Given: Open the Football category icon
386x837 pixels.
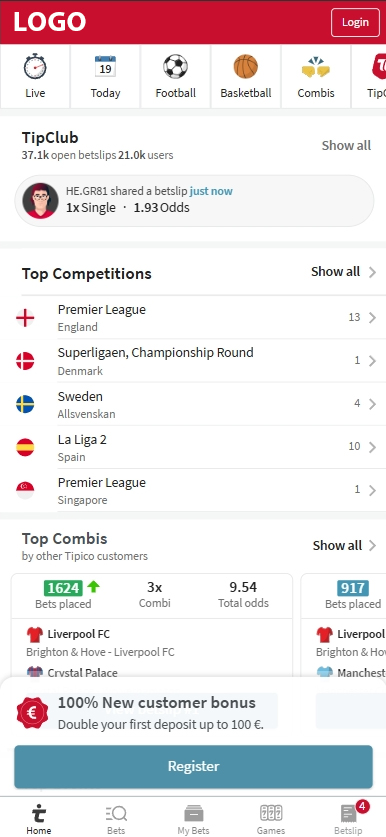Looking at the screenshot, I should pos(176,67).
